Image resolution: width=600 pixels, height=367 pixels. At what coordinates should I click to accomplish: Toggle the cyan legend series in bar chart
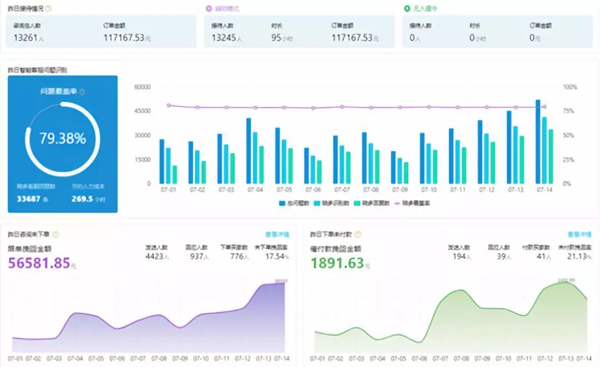tap(331, 203)
